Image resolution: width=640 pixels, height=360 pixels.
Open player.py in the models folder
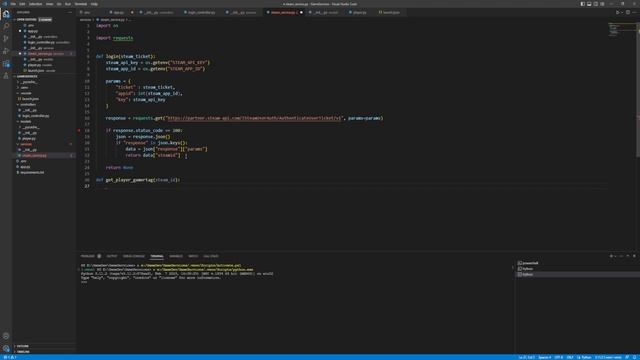click(x=29, y=138)
